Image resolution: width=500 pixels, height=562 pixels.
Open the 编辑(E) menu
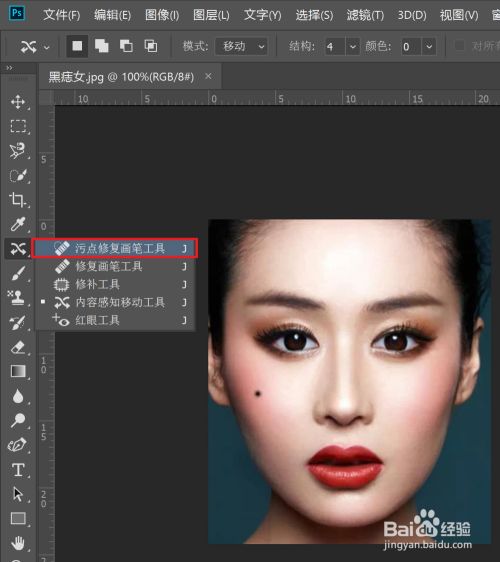pos(113,15)
